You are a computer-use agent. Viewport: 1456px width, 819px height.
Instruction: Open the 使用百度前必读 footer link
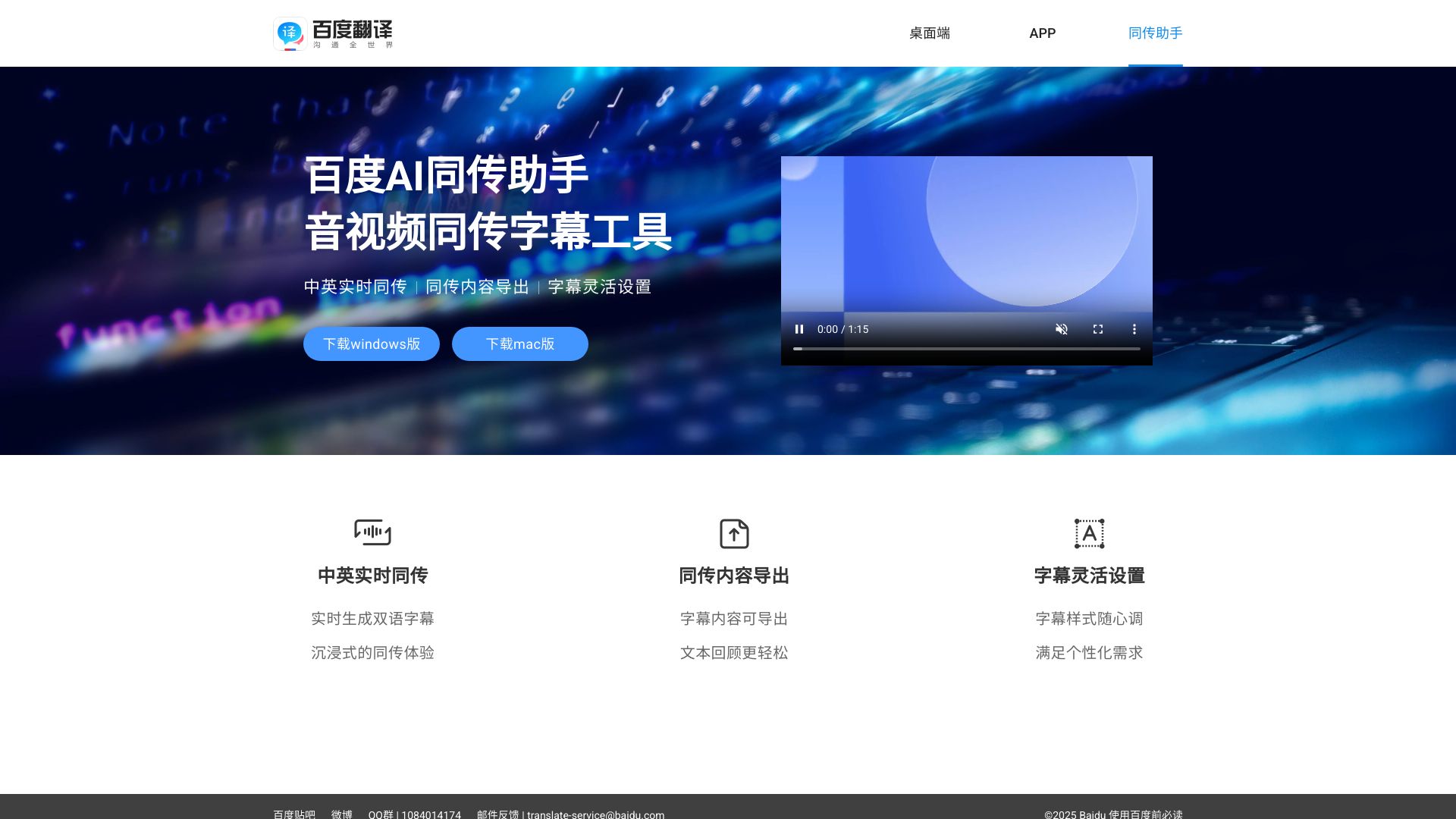(1146, 814)
